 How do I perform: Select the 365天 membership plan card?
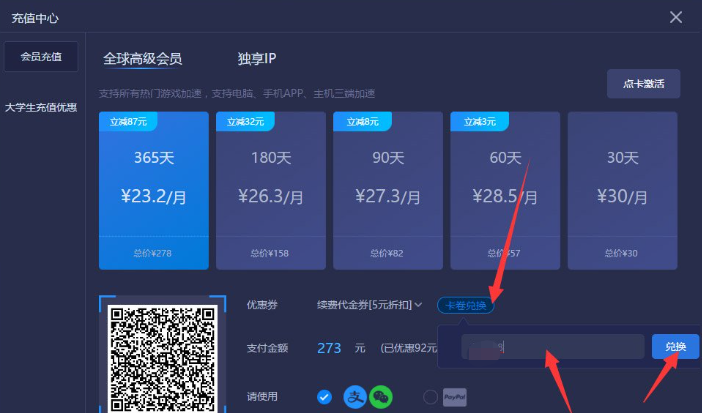tap(154, 190)
